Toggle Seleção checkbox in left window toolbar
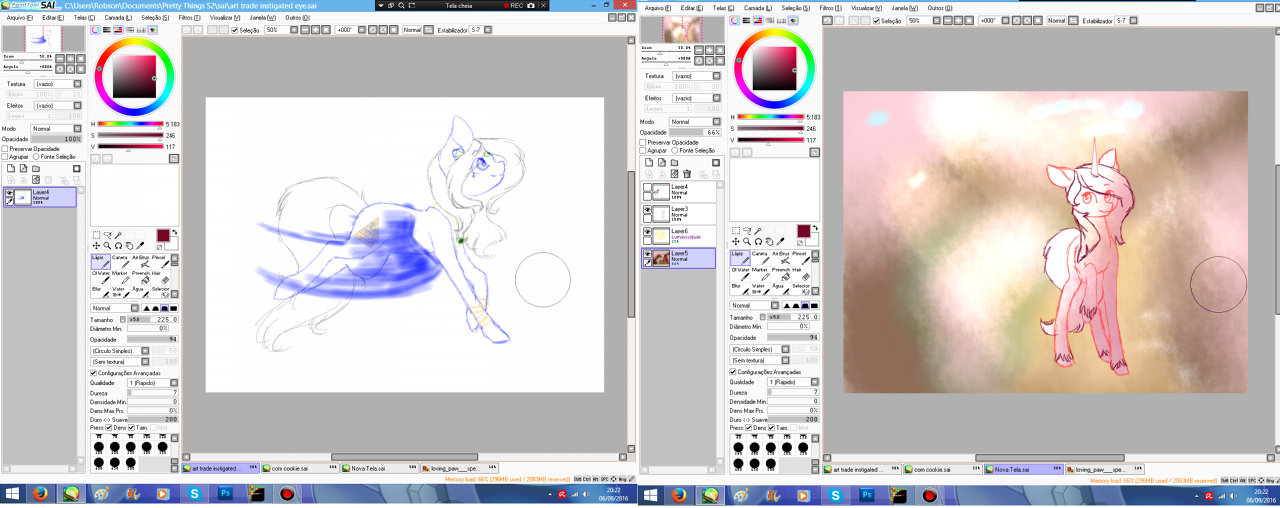The image size is (1280, 508). 236,30
